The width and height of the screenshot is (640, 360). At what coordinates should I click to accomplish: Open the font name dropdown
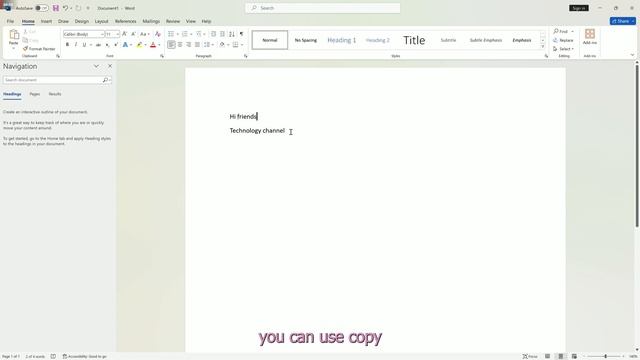(102, 34)
